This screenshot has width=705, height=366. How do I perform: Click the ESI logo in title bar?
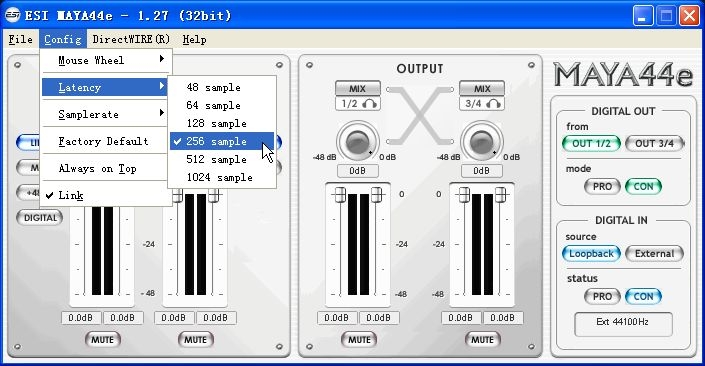13,15
